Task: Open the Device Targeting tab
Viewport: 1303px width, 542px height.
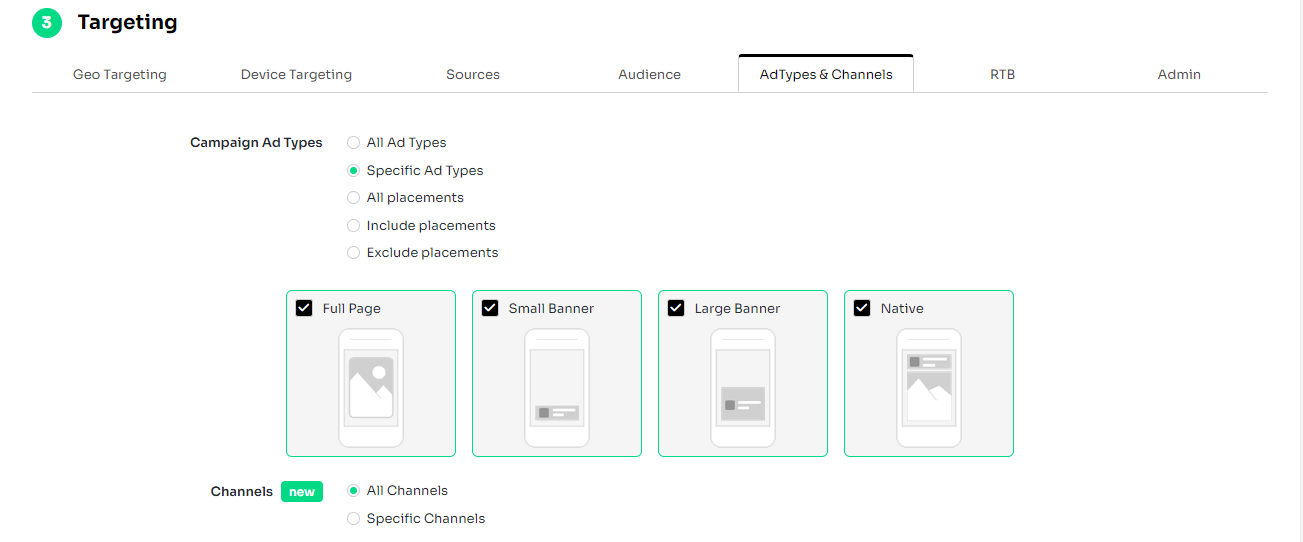Action: [296, 74]
